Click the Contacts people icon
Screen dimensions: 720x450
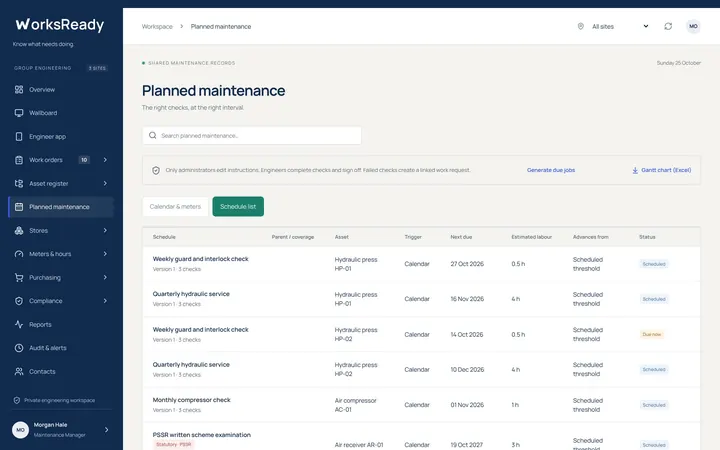point(19,371)
